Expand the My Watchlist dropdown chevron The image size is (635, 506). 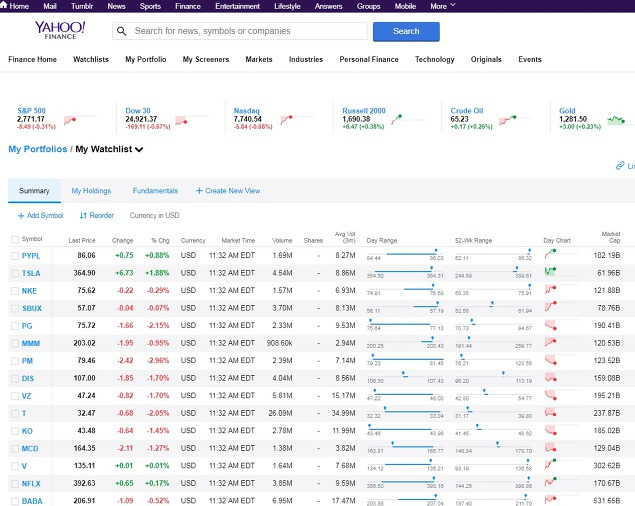tap(139, 149)
